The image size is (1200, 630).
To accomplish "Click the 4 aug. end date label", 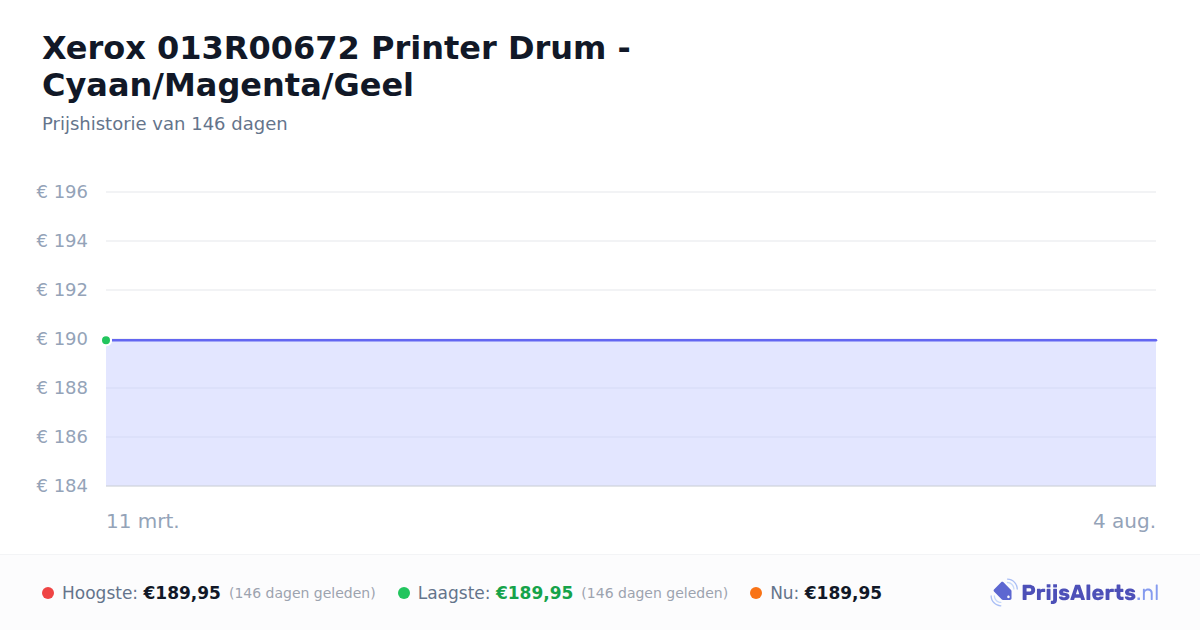I will coord(1124,521).
